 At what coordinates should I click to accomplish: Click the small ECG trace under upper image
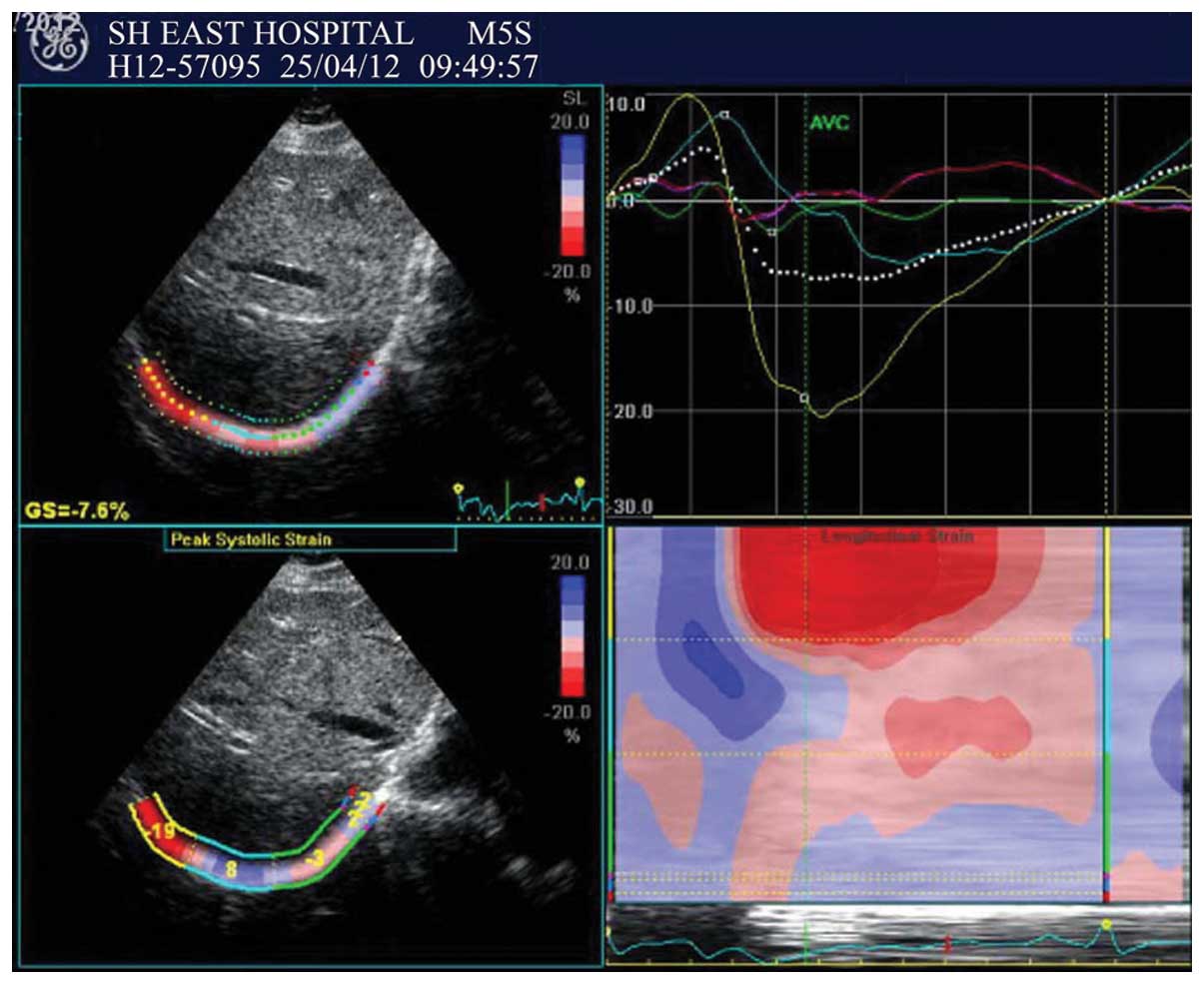(530, 501)
